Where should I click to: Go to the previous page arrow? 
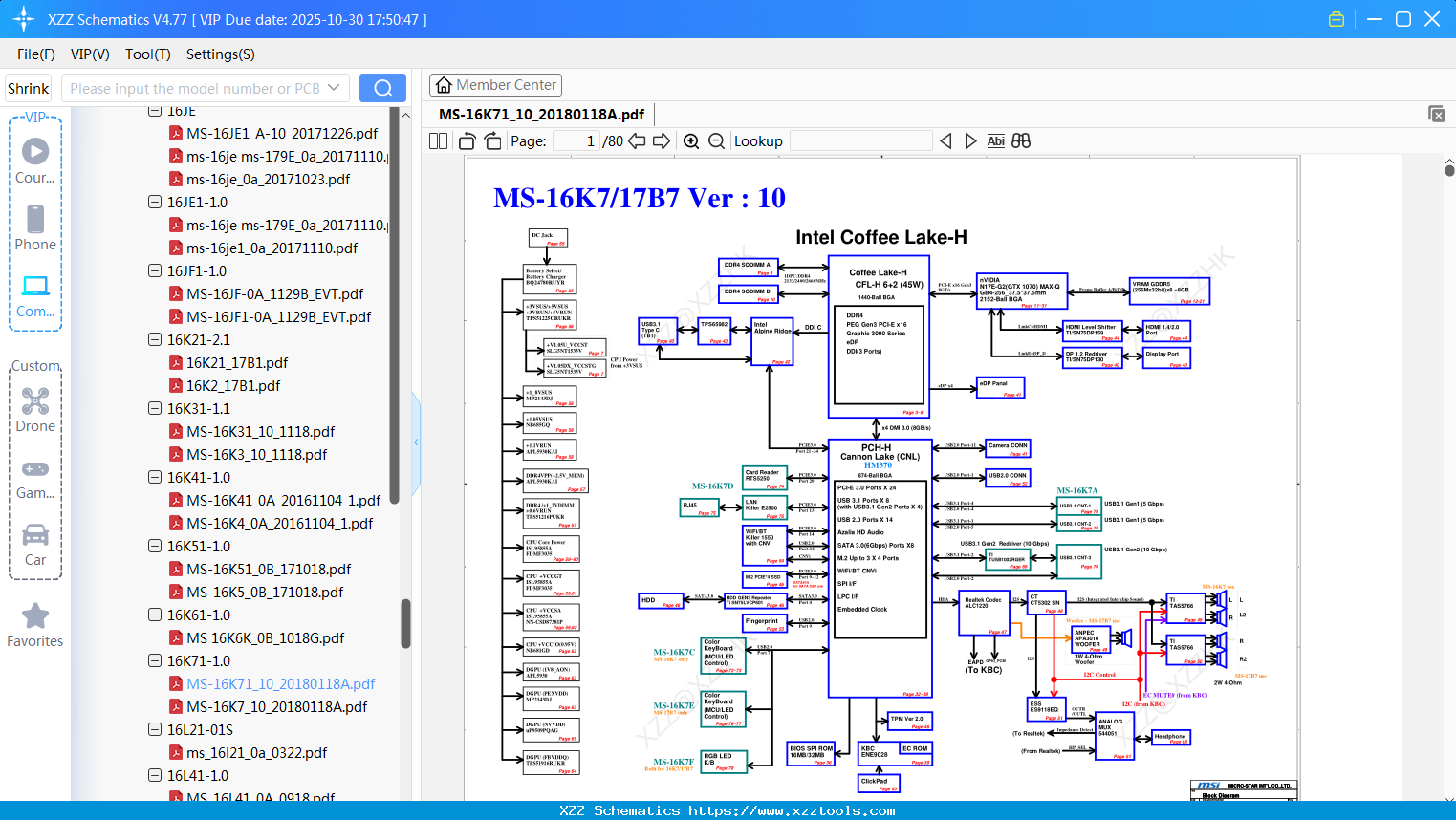[637, 141]
